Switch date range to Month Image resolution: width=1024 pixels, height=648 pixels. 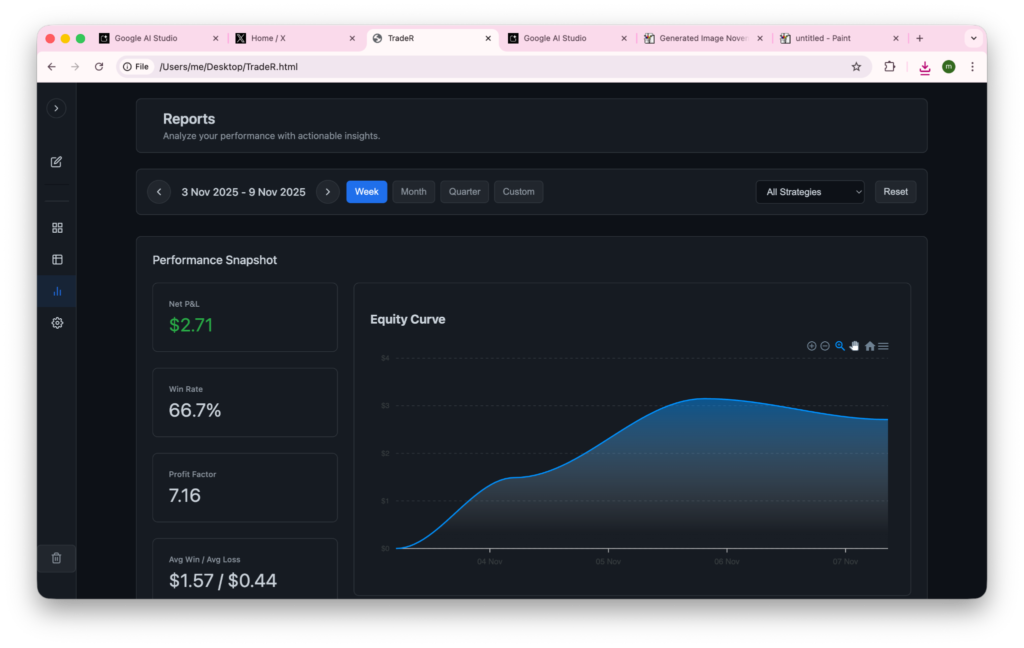click(x=413, y=192)
